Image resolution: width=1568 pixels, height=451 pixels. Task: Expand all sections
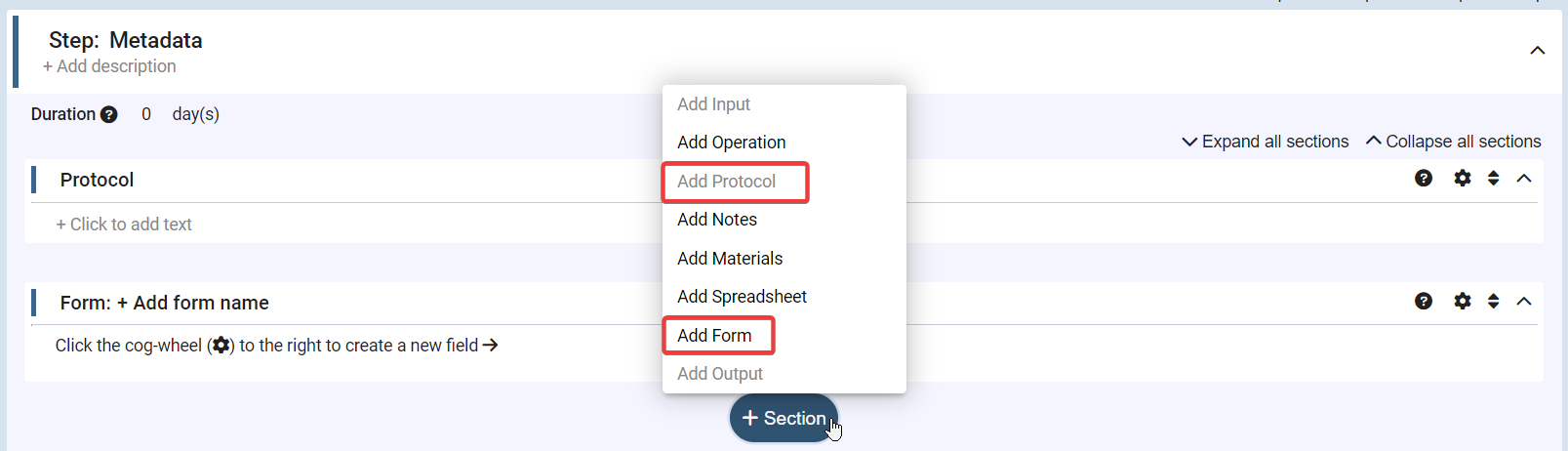point(1265,142)
